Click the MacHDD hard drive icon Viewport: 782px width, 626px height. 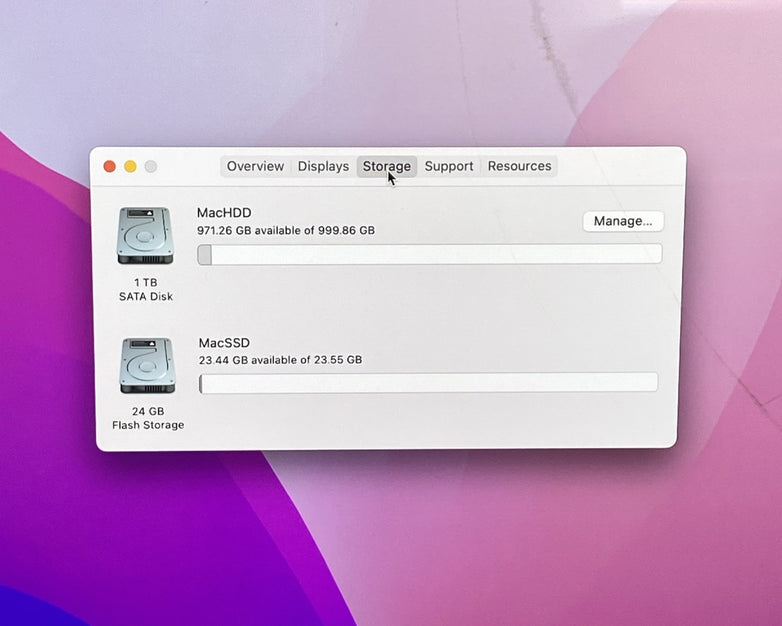point(145,236)
